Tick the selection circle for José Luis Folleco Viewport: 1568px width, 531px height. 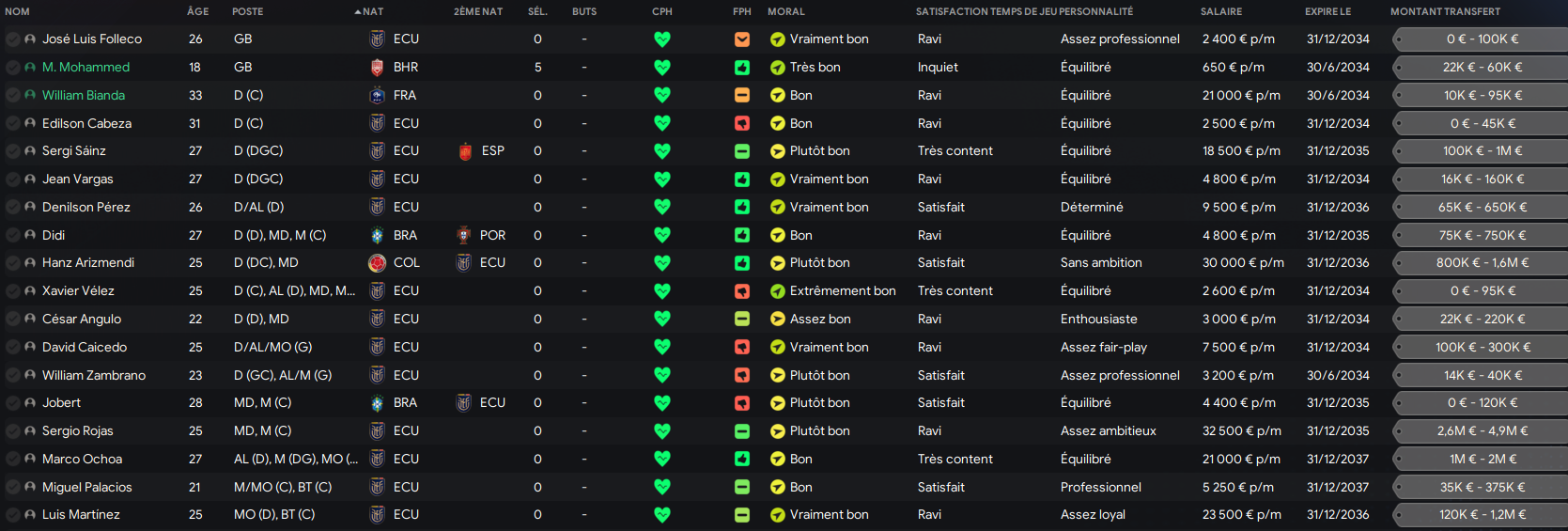[12, 39]
